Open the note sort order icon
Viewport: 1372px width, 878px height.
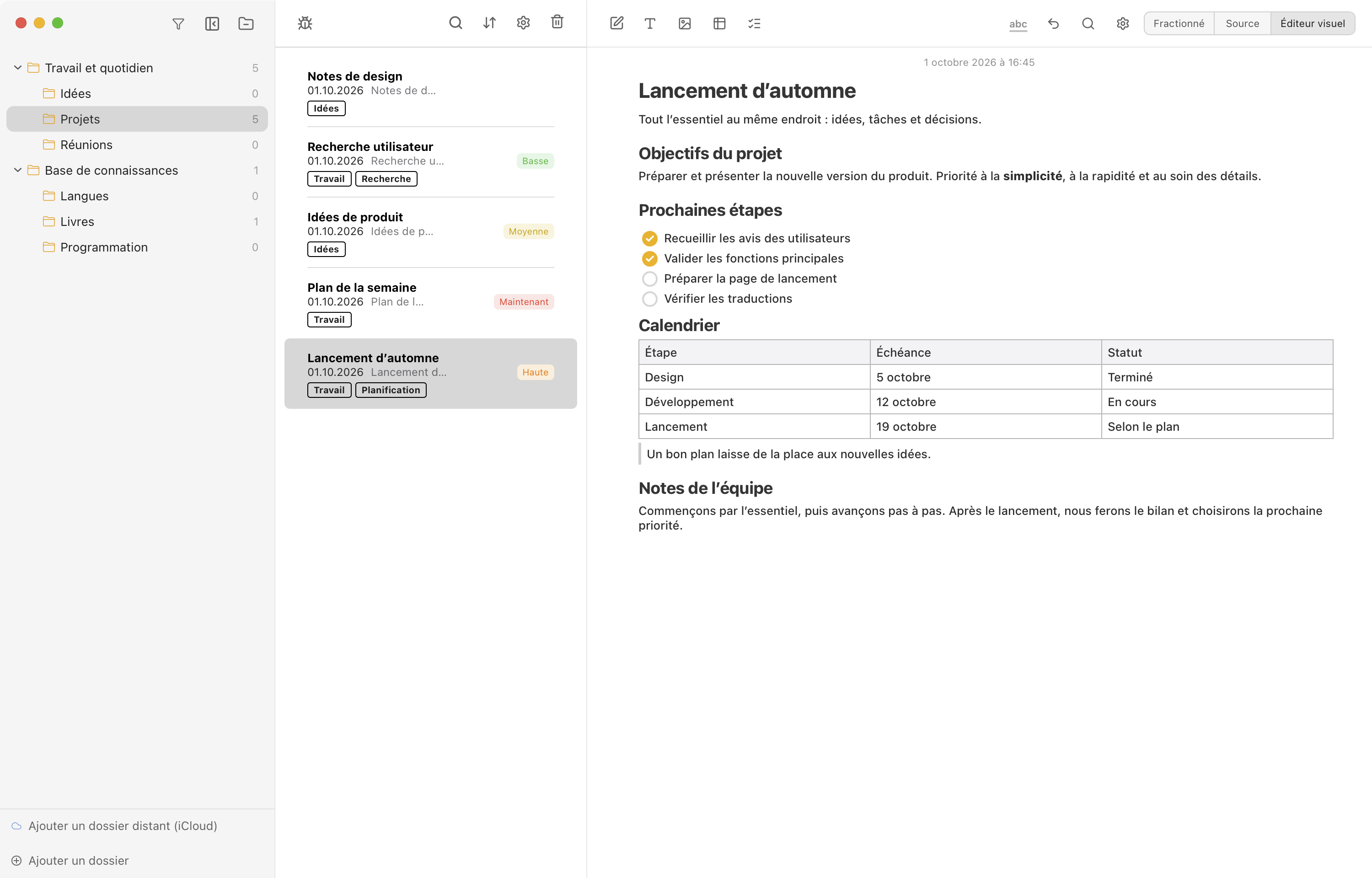490,23
